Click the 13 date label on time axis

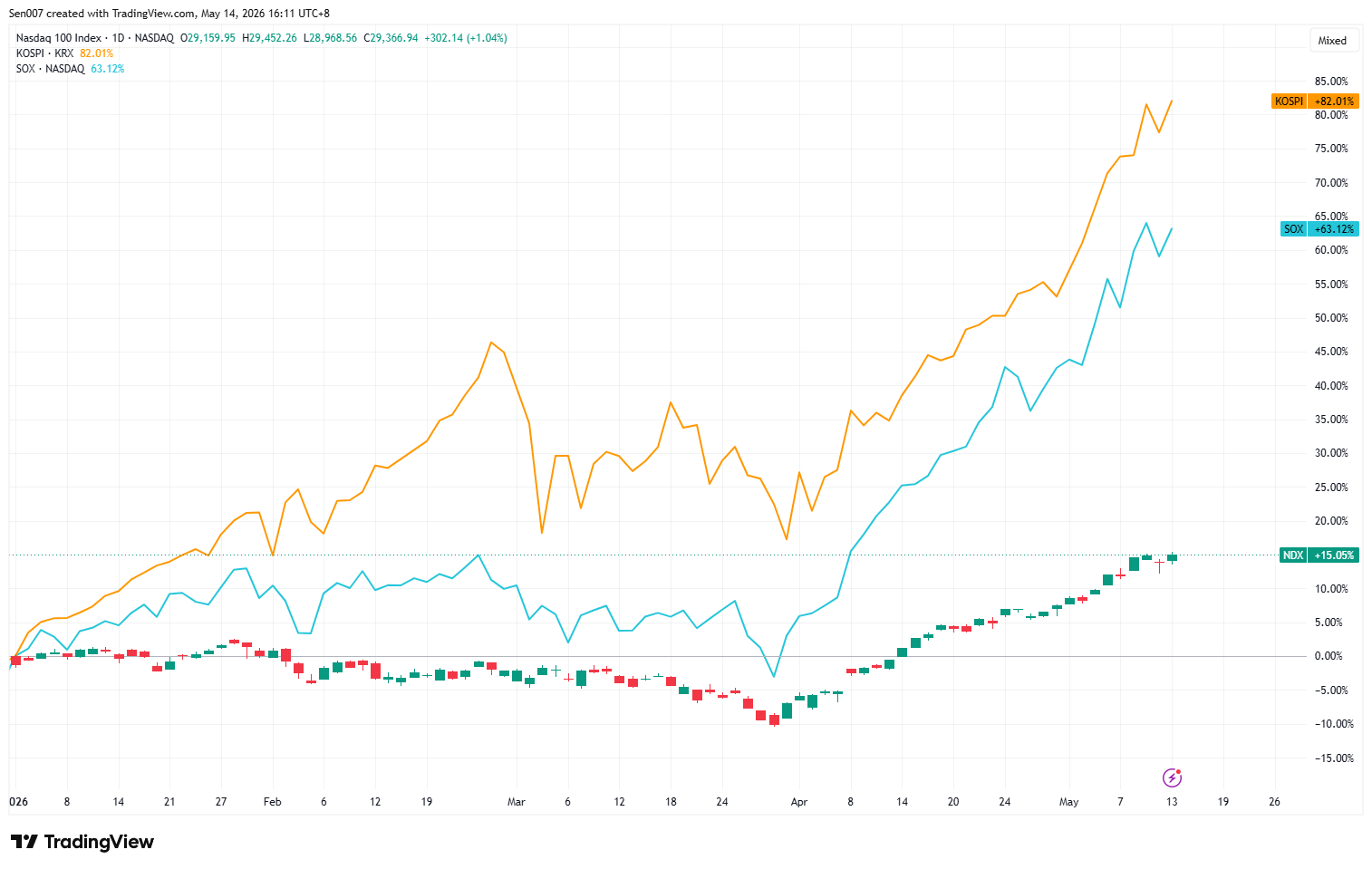[1172, 802]
